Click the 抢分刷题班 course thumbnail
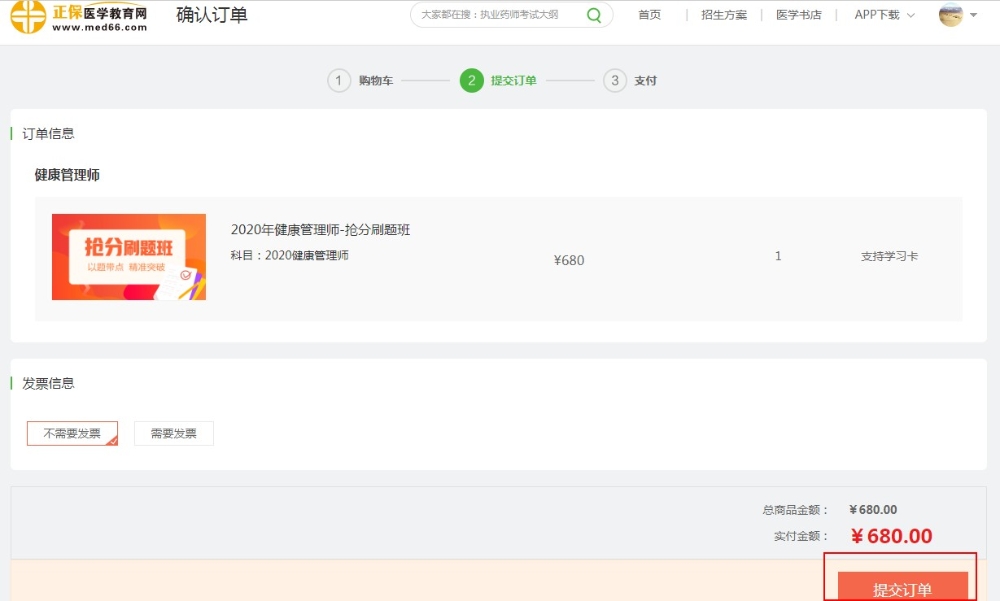The width and height of the screenshot is (1000, 601). tap(129, 257)
